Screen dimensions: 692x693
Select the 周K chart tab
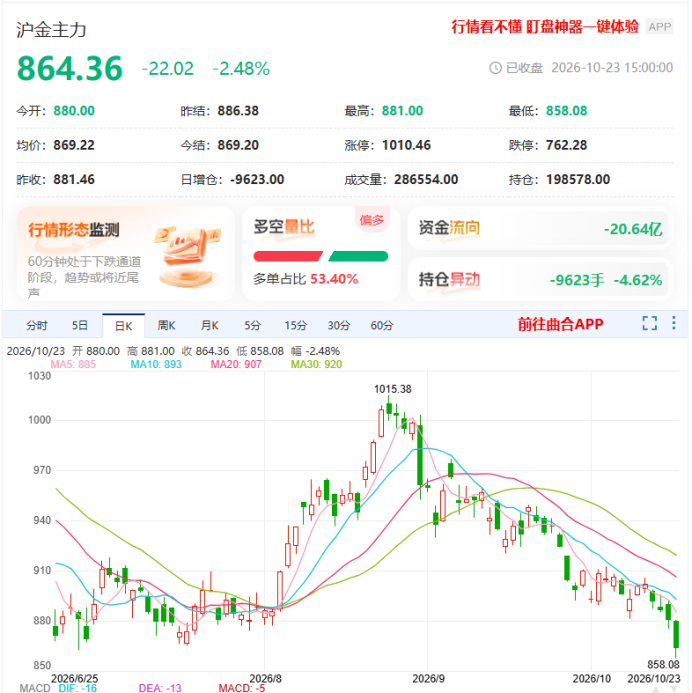[167, 326]
